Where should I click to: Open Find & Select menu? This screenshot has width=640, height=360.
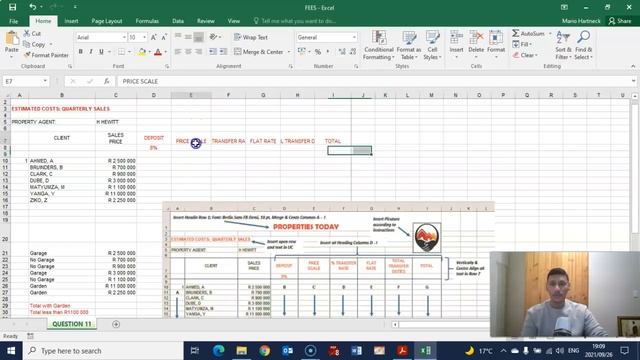tap(583, 45)
